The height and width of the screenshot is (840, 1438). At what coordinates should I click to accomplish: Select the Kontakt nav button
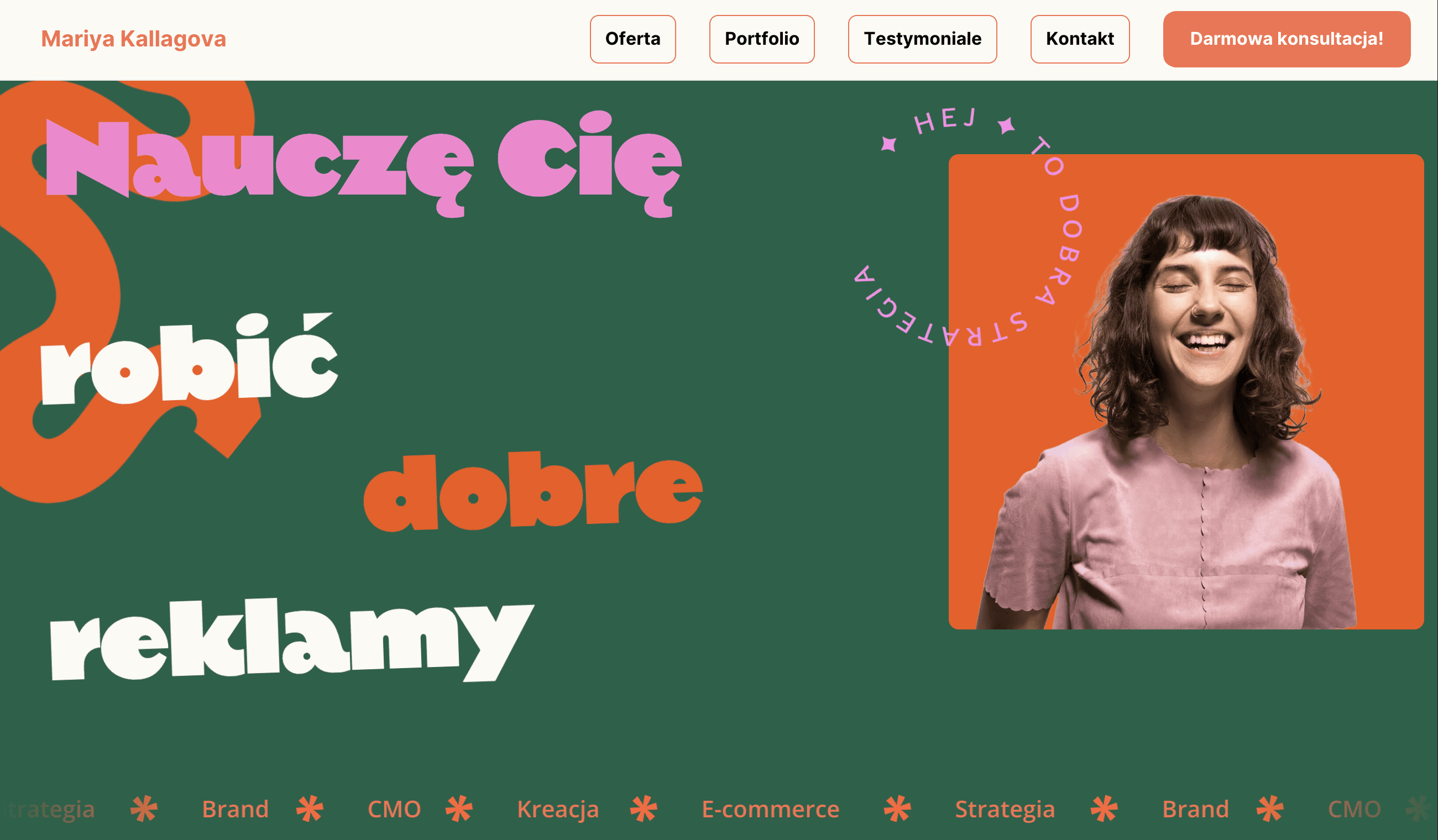pyautogui.click(x=1080, y=39)
